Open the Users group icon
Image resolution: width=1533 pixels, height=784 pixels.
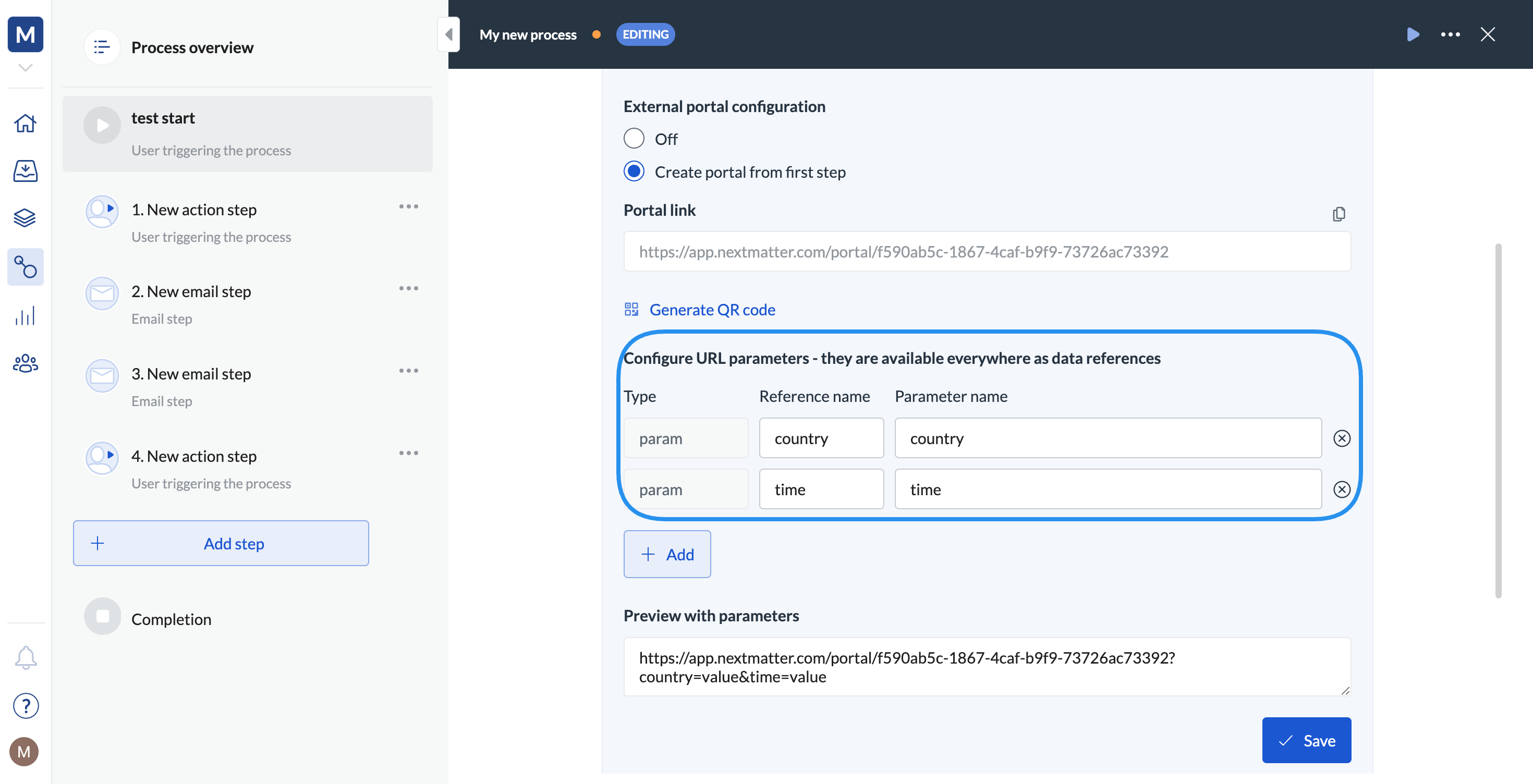(25, 363)
